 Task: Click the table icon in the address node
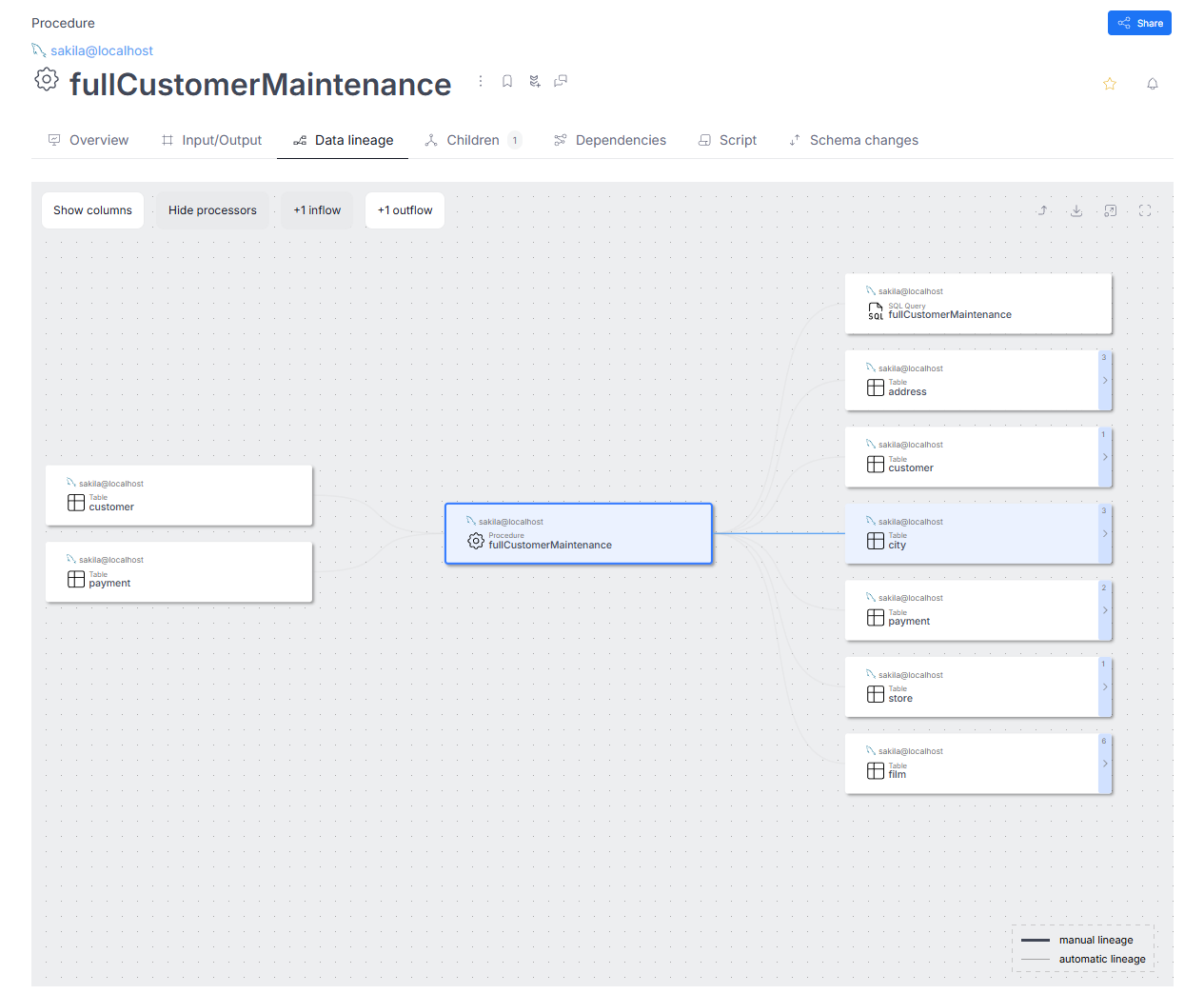click(876, 388)
